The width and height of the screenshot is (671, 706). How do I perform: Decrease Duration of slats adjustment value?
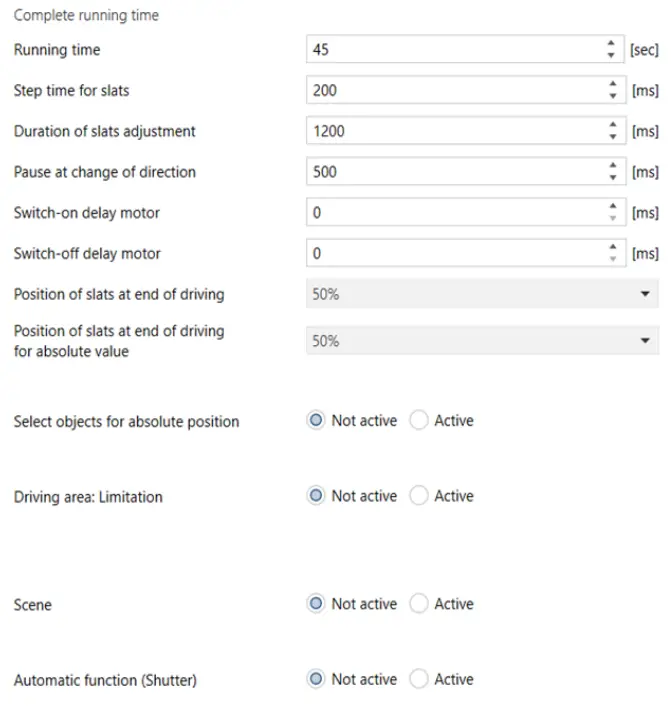(611, 137)
